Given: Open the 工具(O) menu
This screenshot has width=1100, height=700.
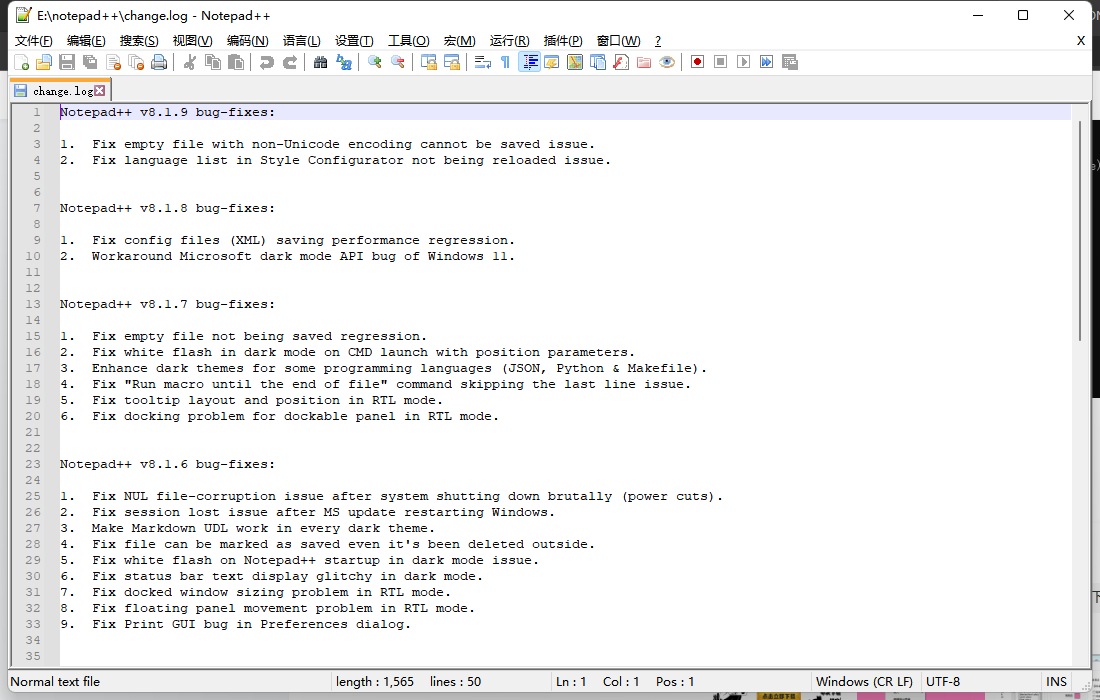Looking at the screenshot, I should pos(409,41).
